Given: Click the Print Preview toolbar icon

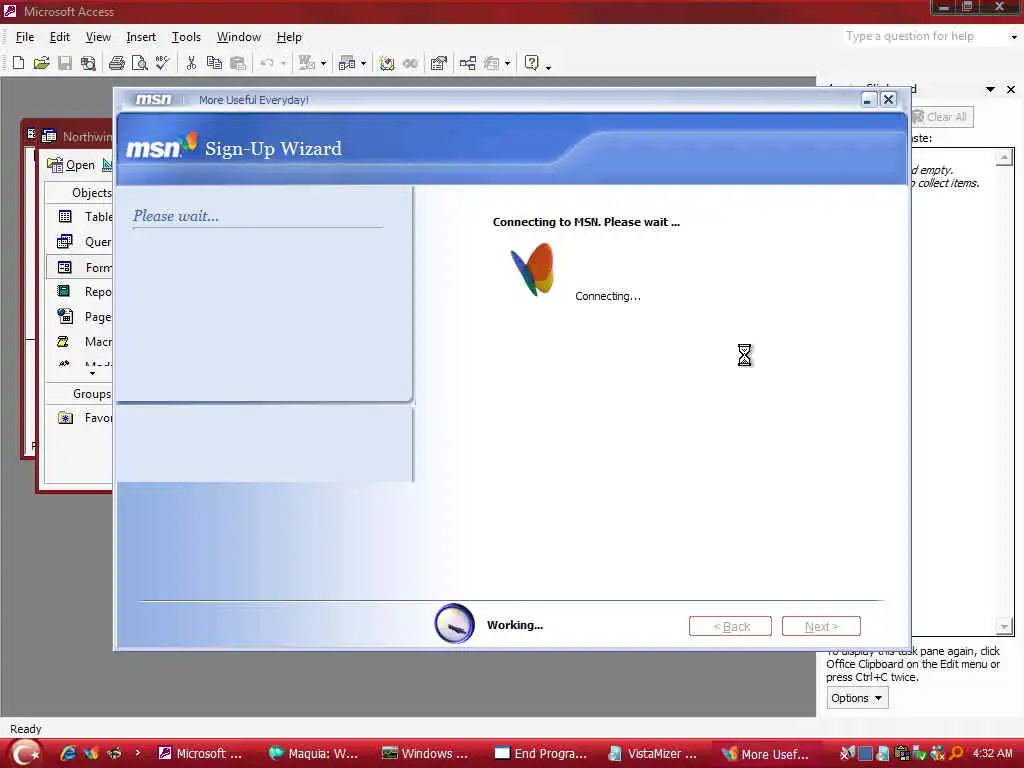Looking at the screenshot, I should tap(139, 63).
